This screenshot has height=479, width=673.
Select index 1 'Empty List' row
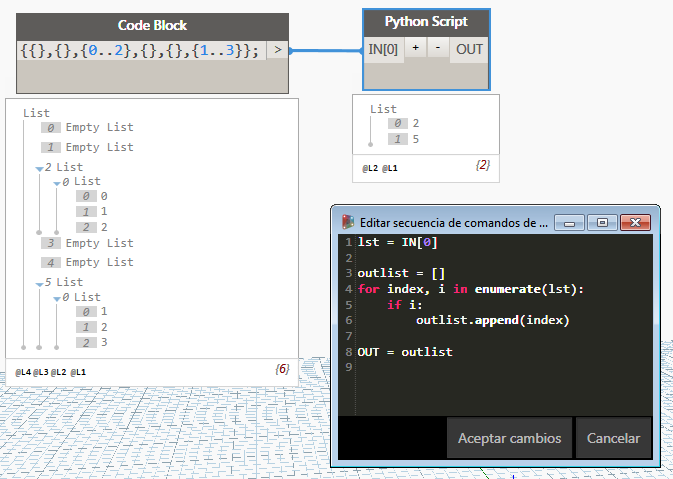87,147
